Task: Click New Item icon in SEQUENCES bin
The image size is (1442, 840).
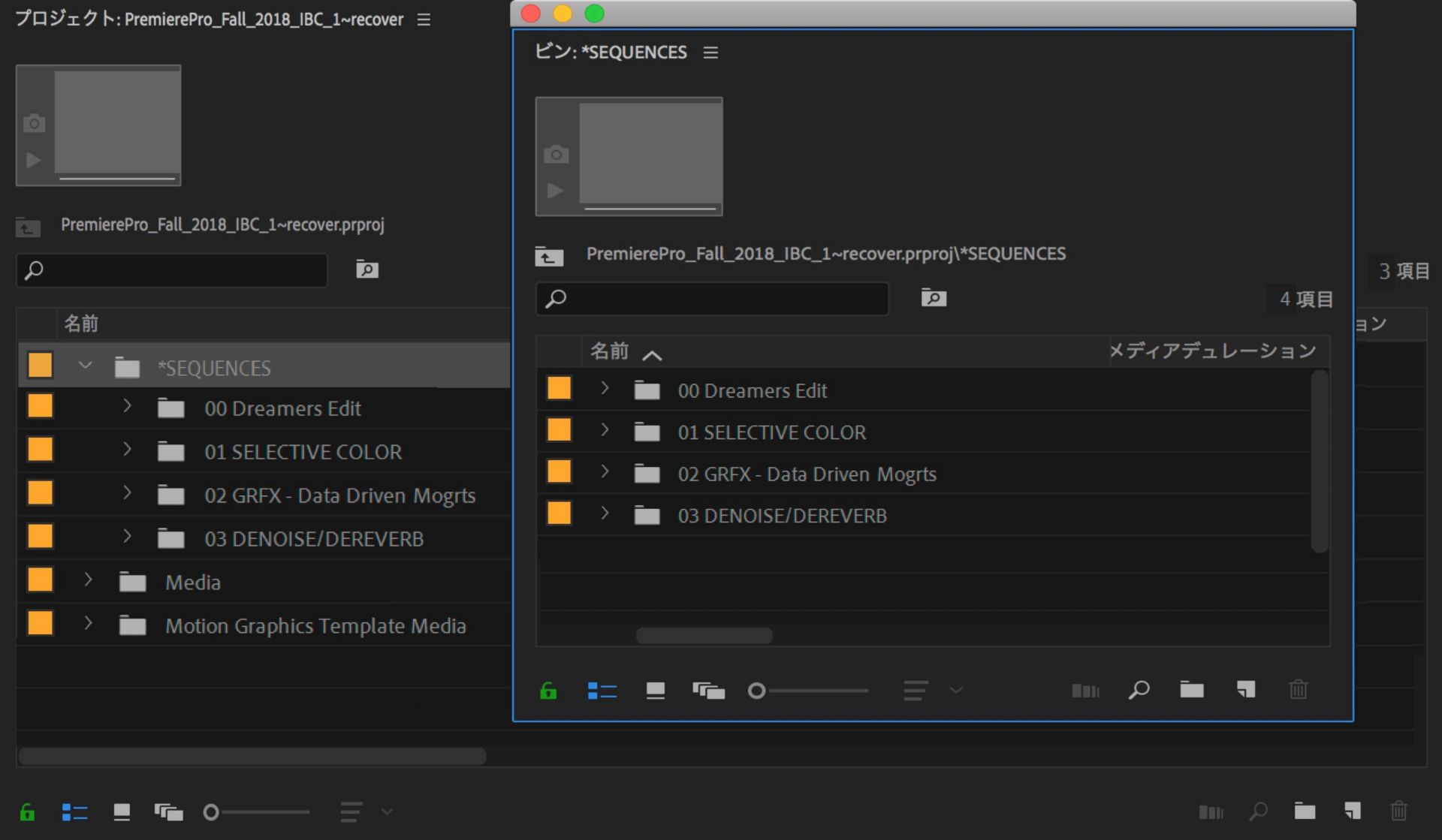Action: click(1246, 689)
